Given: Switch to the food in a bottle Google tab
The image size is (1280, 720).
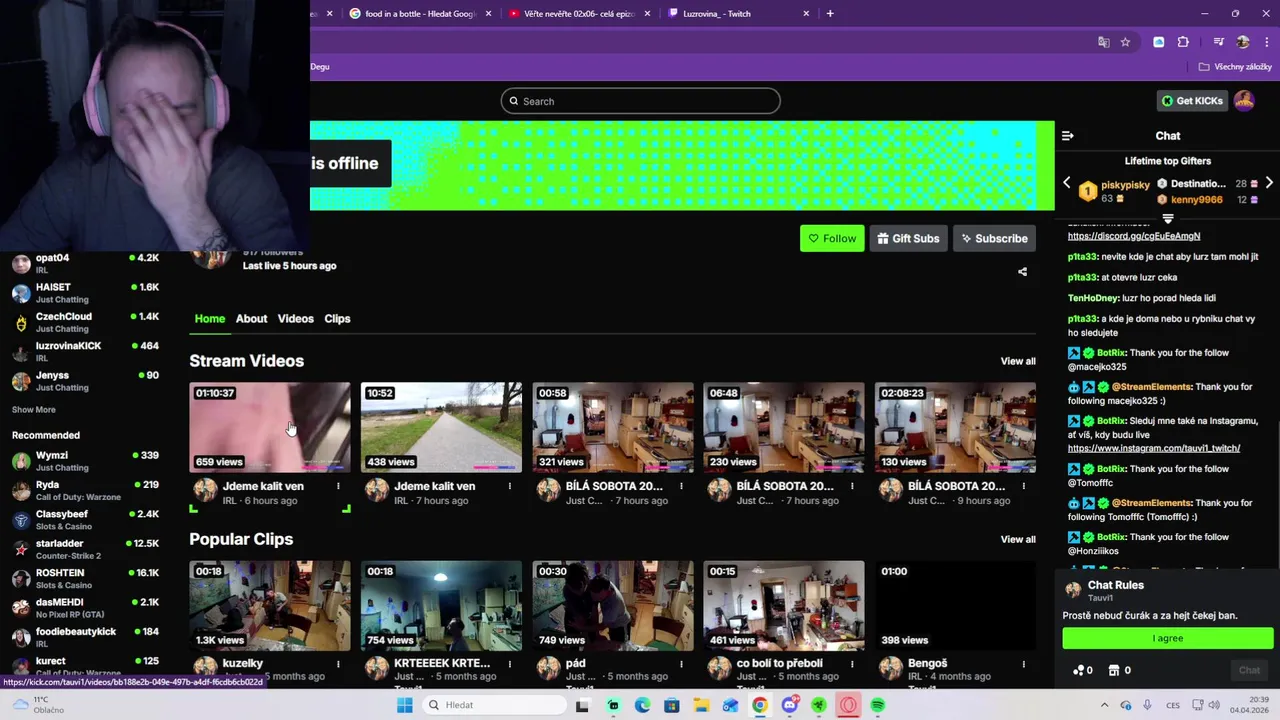Looking at the screenshot, I should coord(420,14).
